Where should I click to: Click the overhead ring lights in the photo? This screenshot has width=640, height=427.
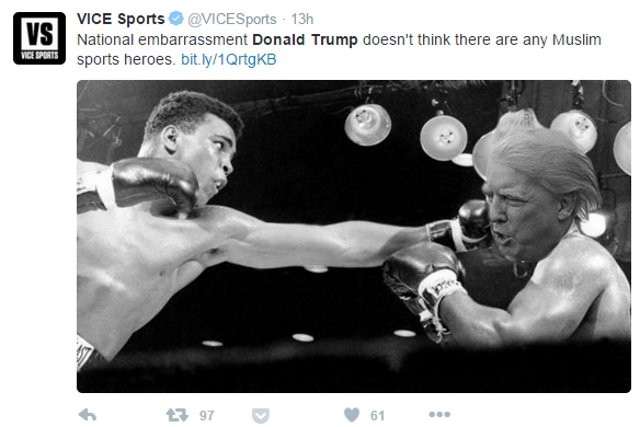click(x=444, y=137)
